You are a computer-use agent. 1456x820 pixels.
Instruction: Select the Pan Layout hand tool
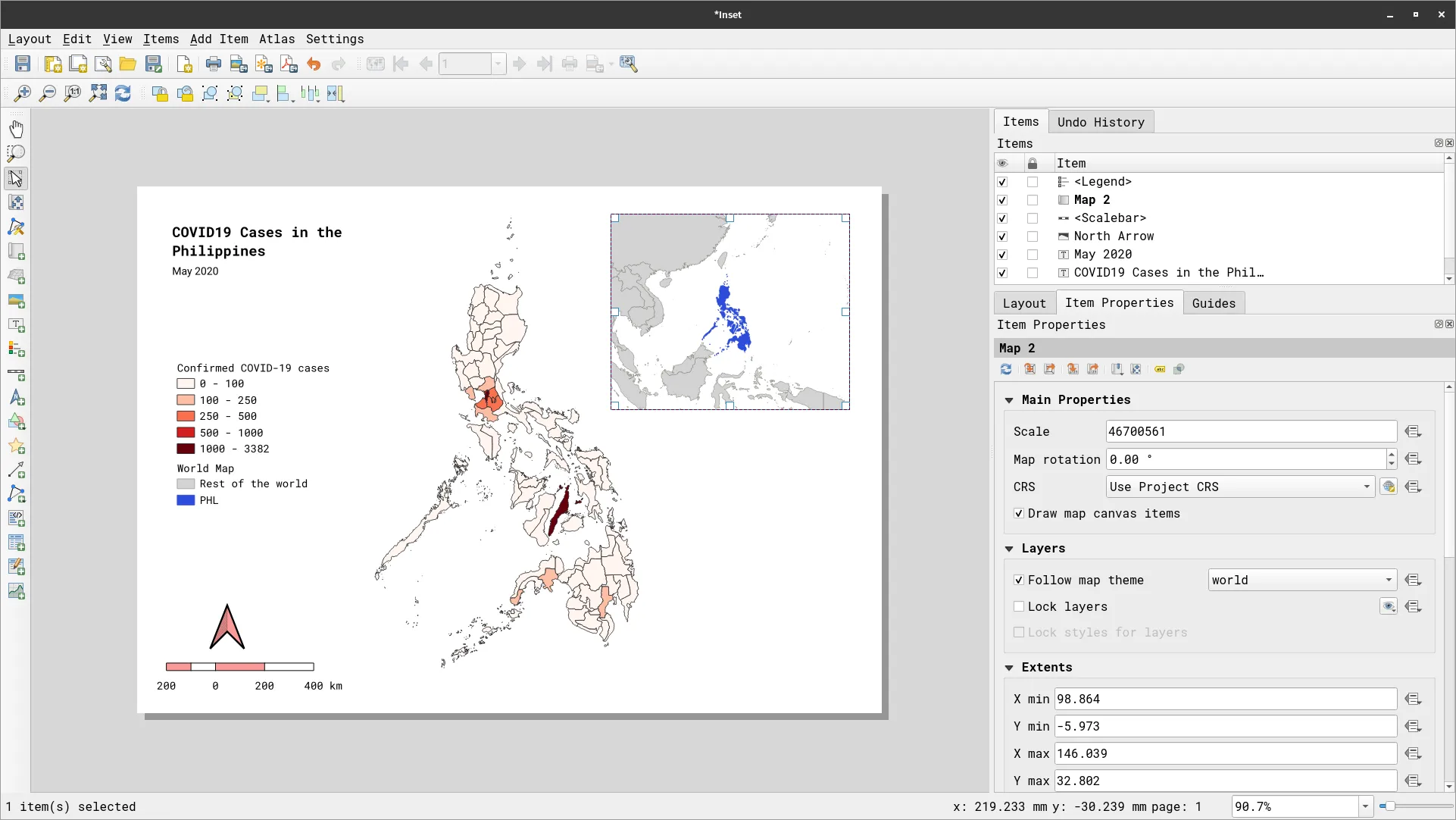coord(16,129)
